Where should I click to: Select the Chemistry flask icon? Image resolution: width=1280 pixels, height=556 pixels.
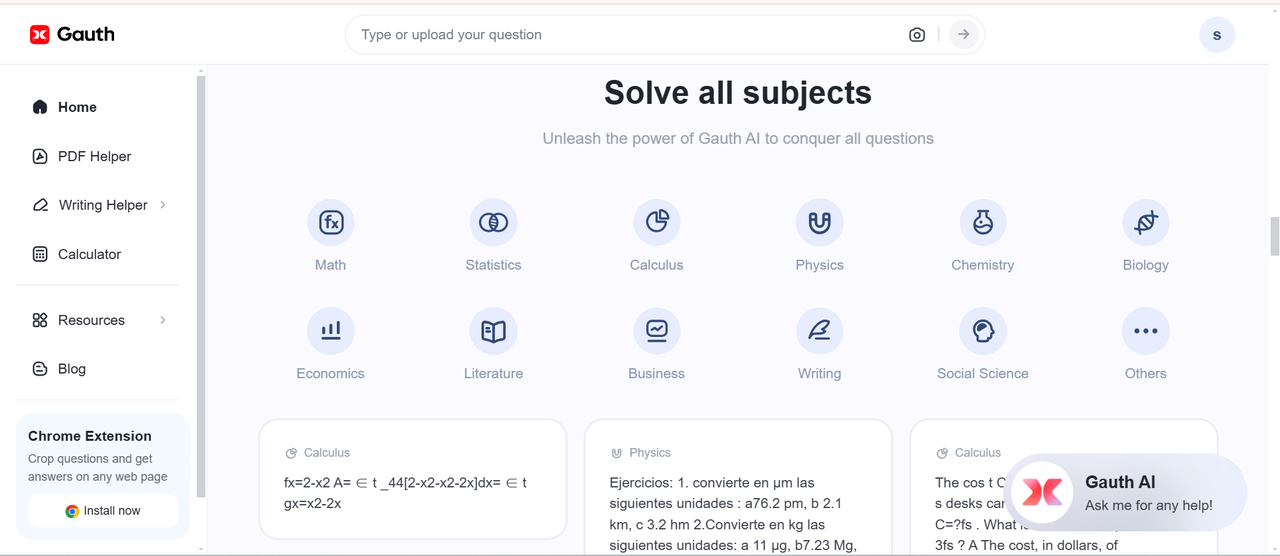983,222
